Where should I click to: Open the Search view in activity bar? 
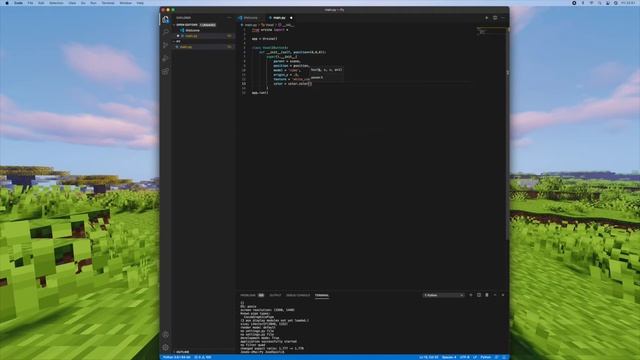pyautogui.click(x=165, y=32)
